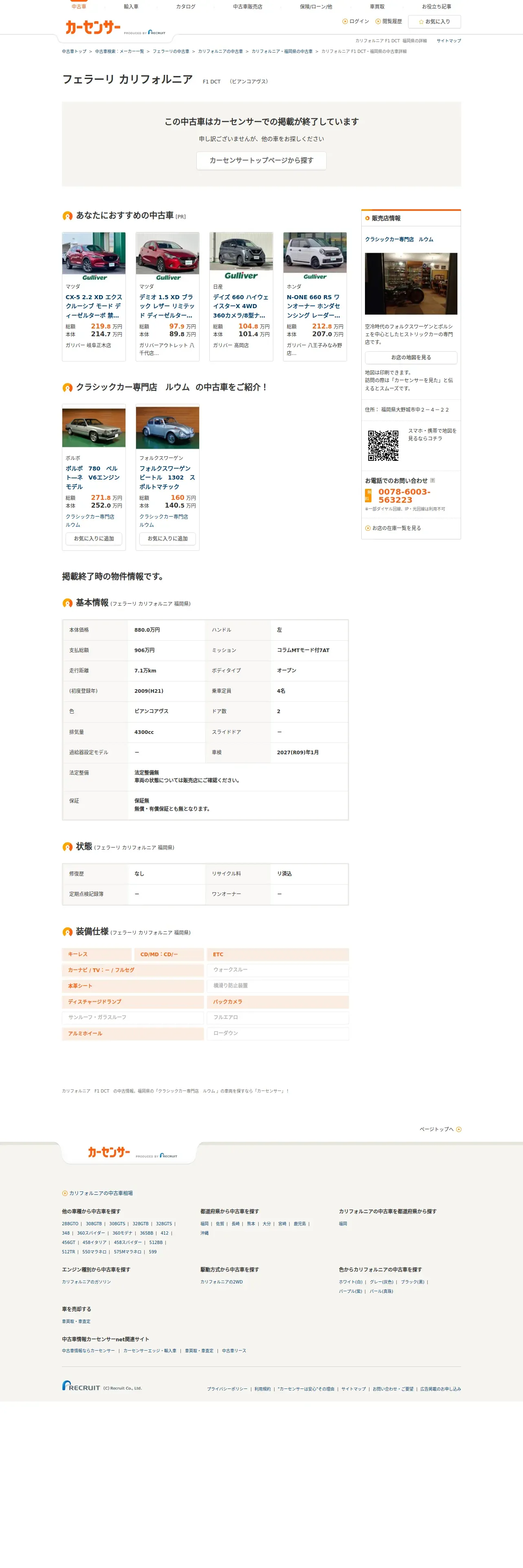The height and width of the screenshot is (1568, 523).
Task: Open the ボルボ 780 car photo
Action: pos(94,428)
